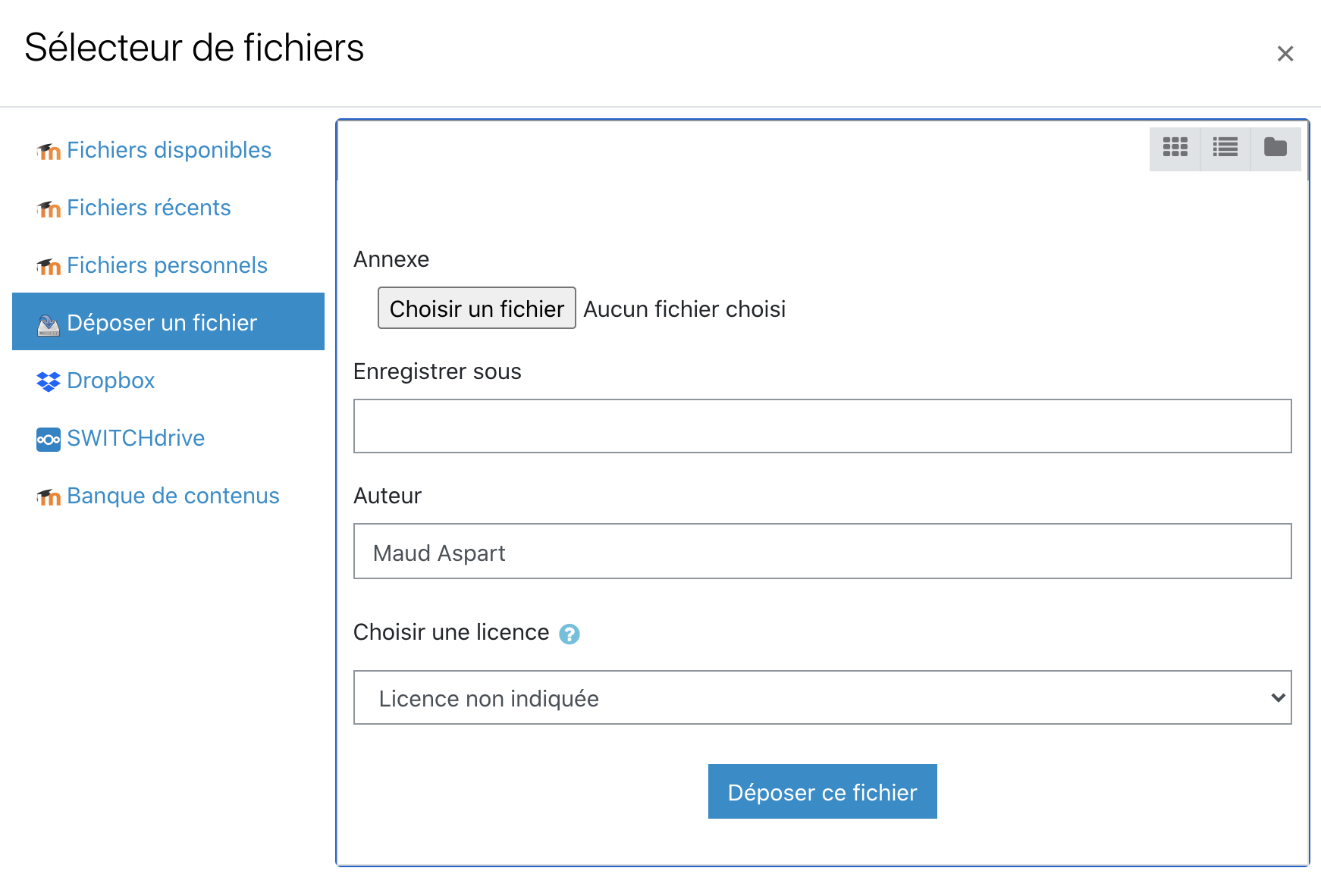
Task: Open the Banque de contenus repository
Action: pyautogui.click(x=173, y=496)
